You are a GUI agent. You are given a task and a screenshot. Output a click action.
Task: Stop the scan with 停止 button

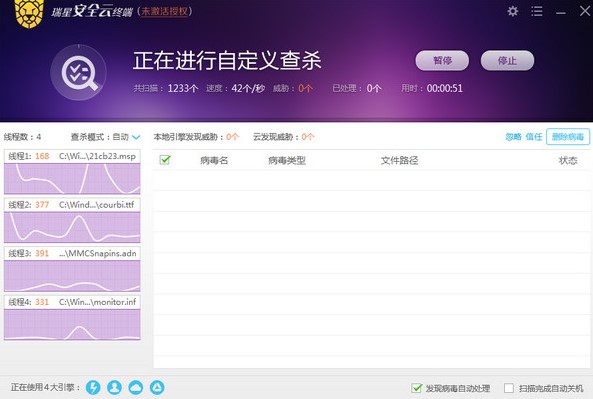(x=507, y=61)
